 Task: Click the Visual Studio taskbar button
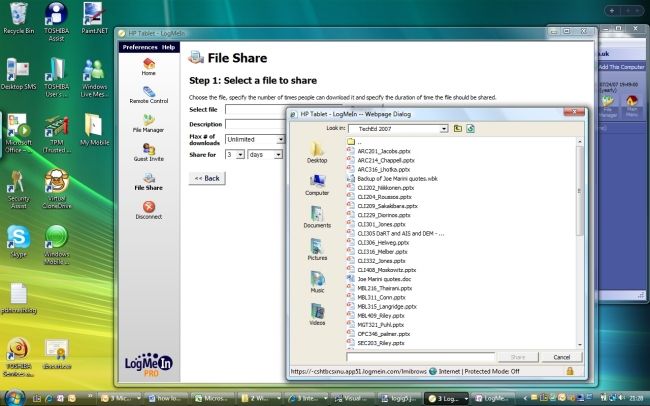pos(352,399)
